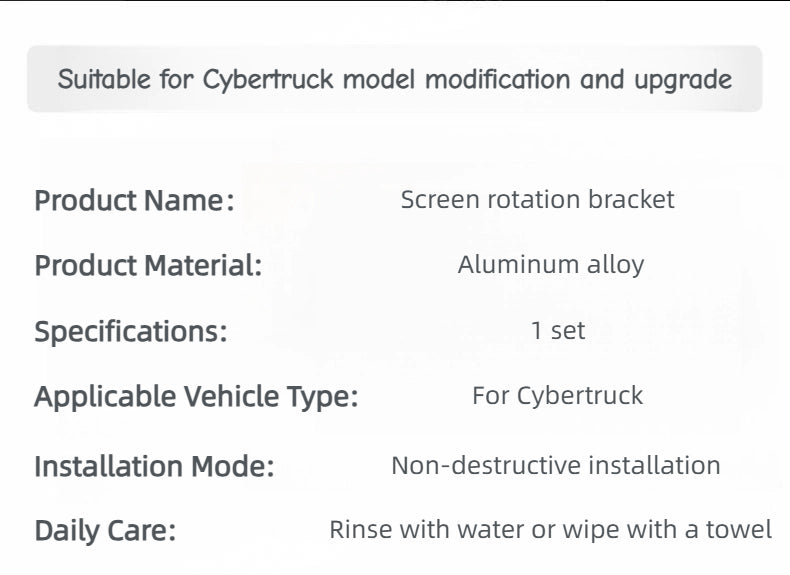Screen dimensions: 790x575
Task: Select the "1 set" specification value
Action: coord(558,331)
